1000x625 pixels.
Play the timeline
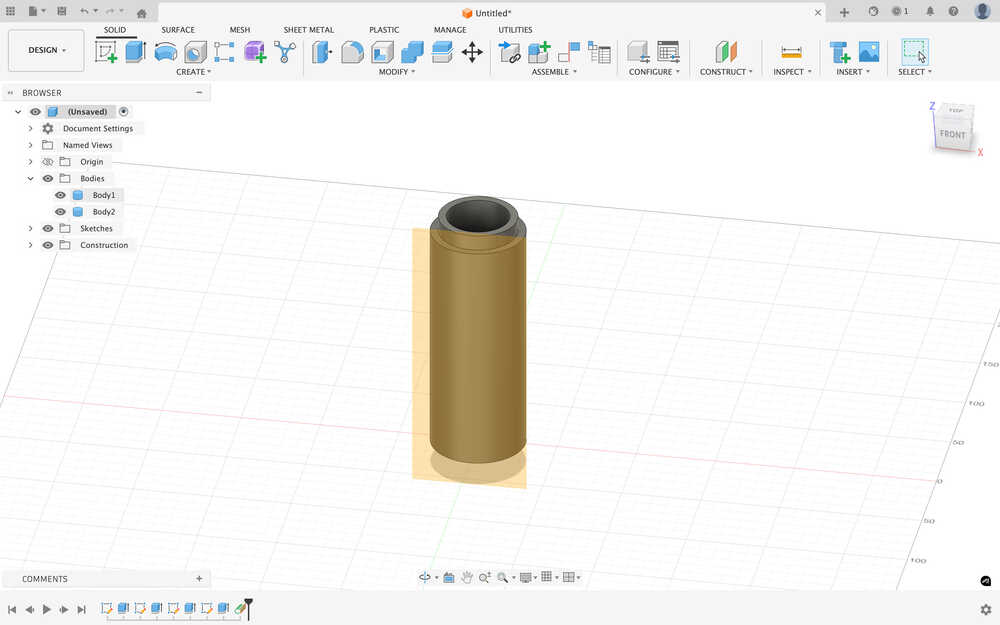[x=47, y=610]
